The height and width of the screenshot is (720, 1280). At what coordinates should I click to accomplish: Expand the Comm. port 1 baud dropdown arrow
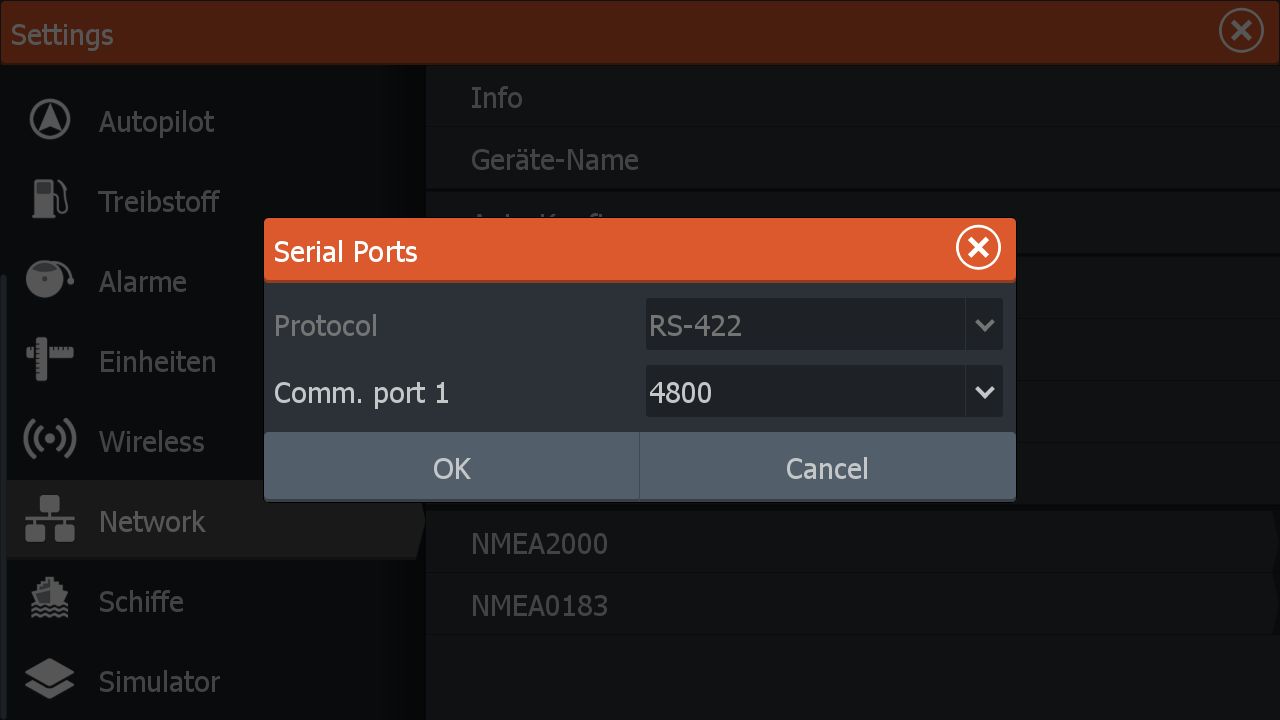click(984, 392)
